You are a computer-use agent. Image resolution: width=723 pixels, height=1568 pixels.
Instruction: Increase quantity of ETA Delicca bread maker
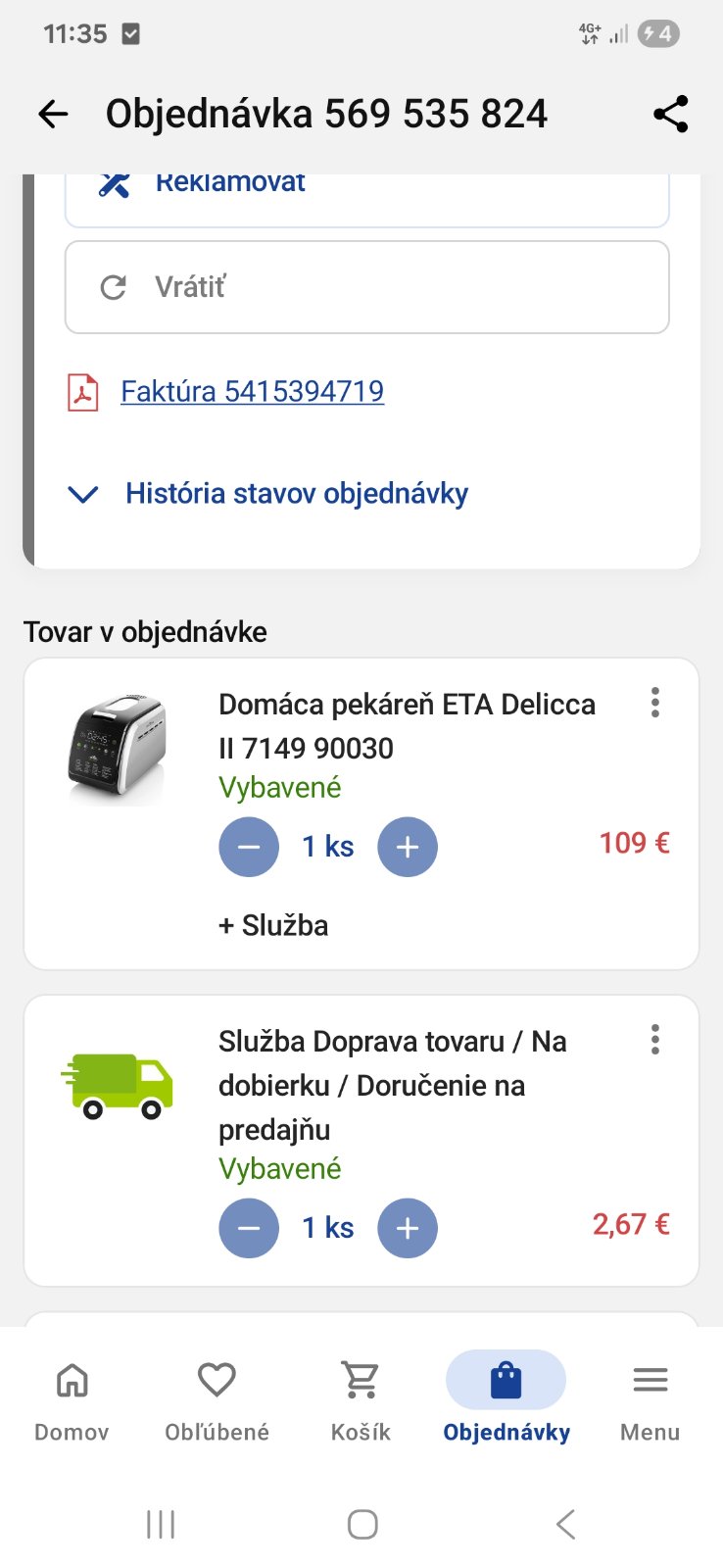click(408, 847)
